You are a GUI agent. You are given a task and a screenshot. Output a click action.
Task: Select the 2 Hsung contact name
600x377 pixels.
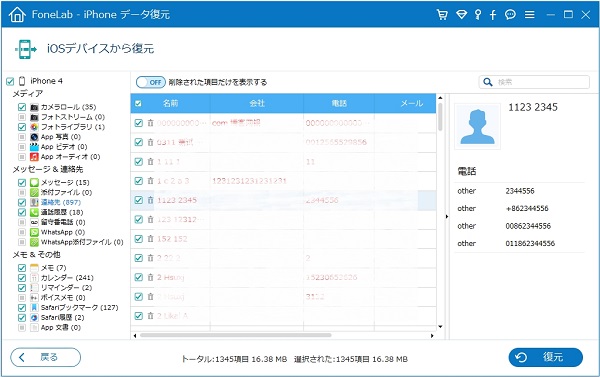click(x=171, y=277)
